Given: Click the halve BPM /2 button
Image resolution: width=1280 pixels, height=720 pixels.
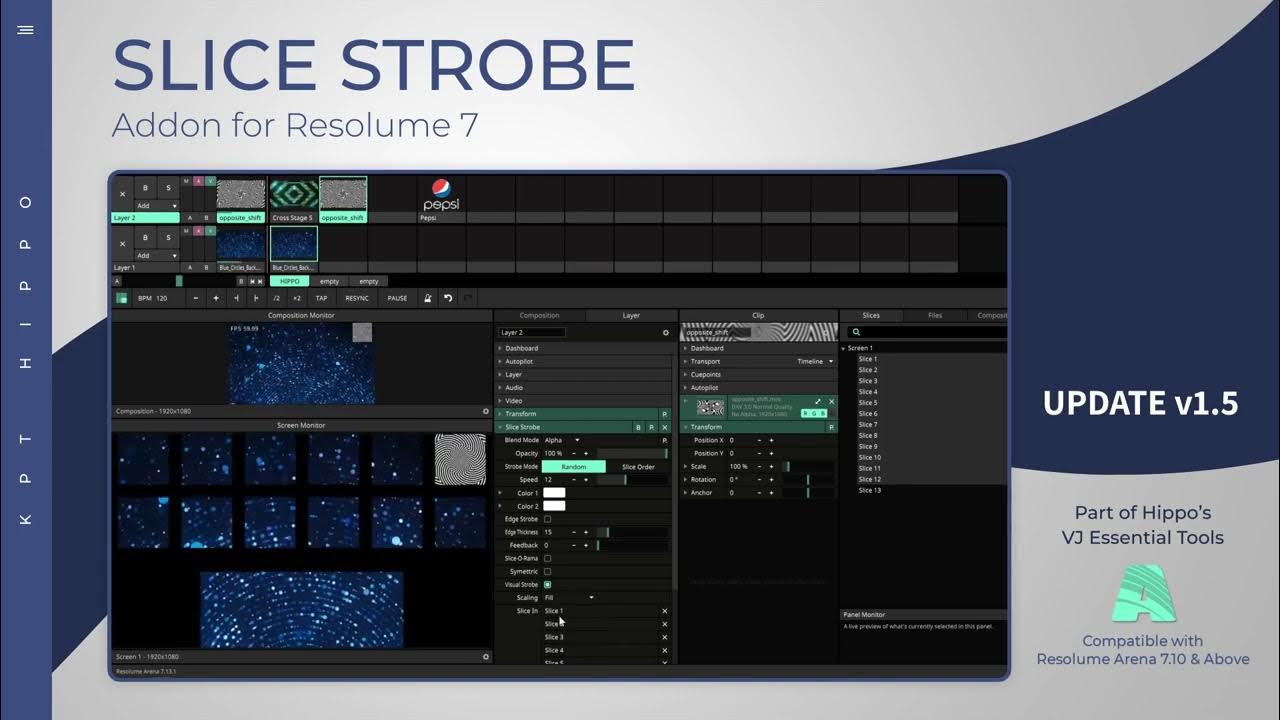Looking at the screenshot, I should (277, 298).
